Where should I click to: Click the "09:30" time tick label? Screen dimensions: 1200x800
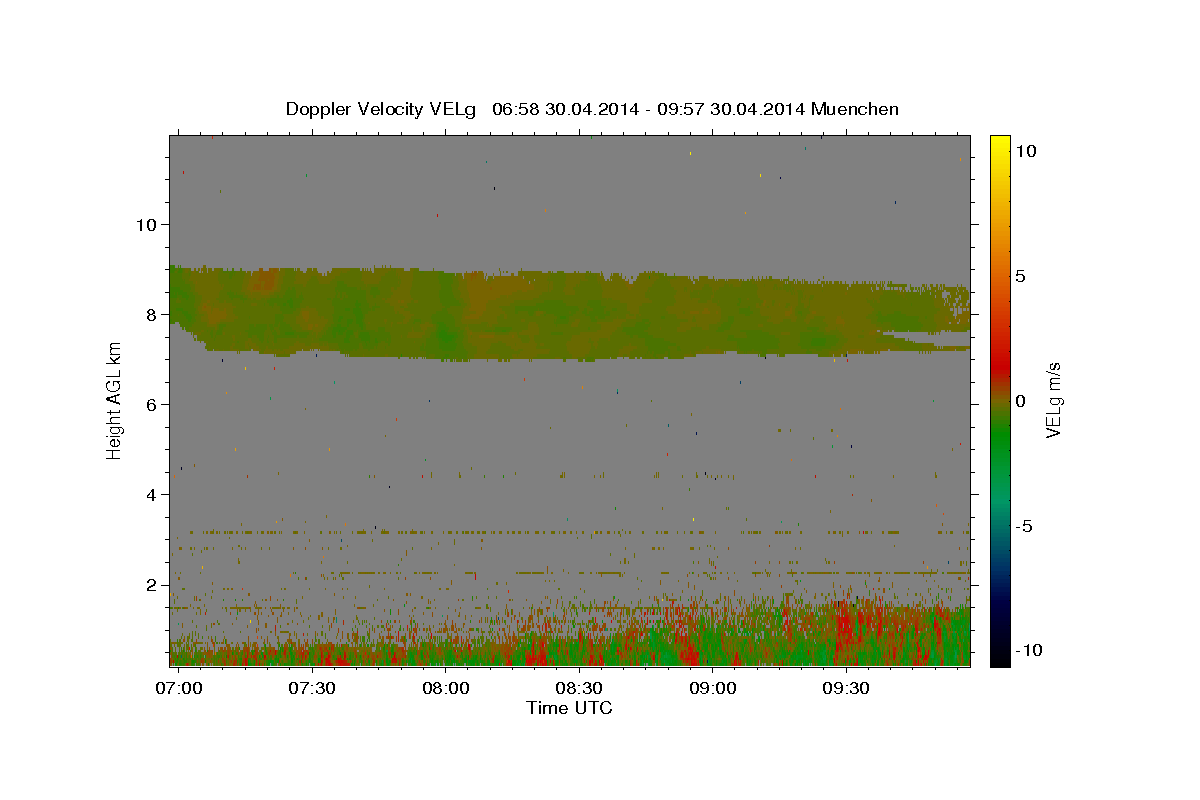pyautogui.click(x=844, y=688)
